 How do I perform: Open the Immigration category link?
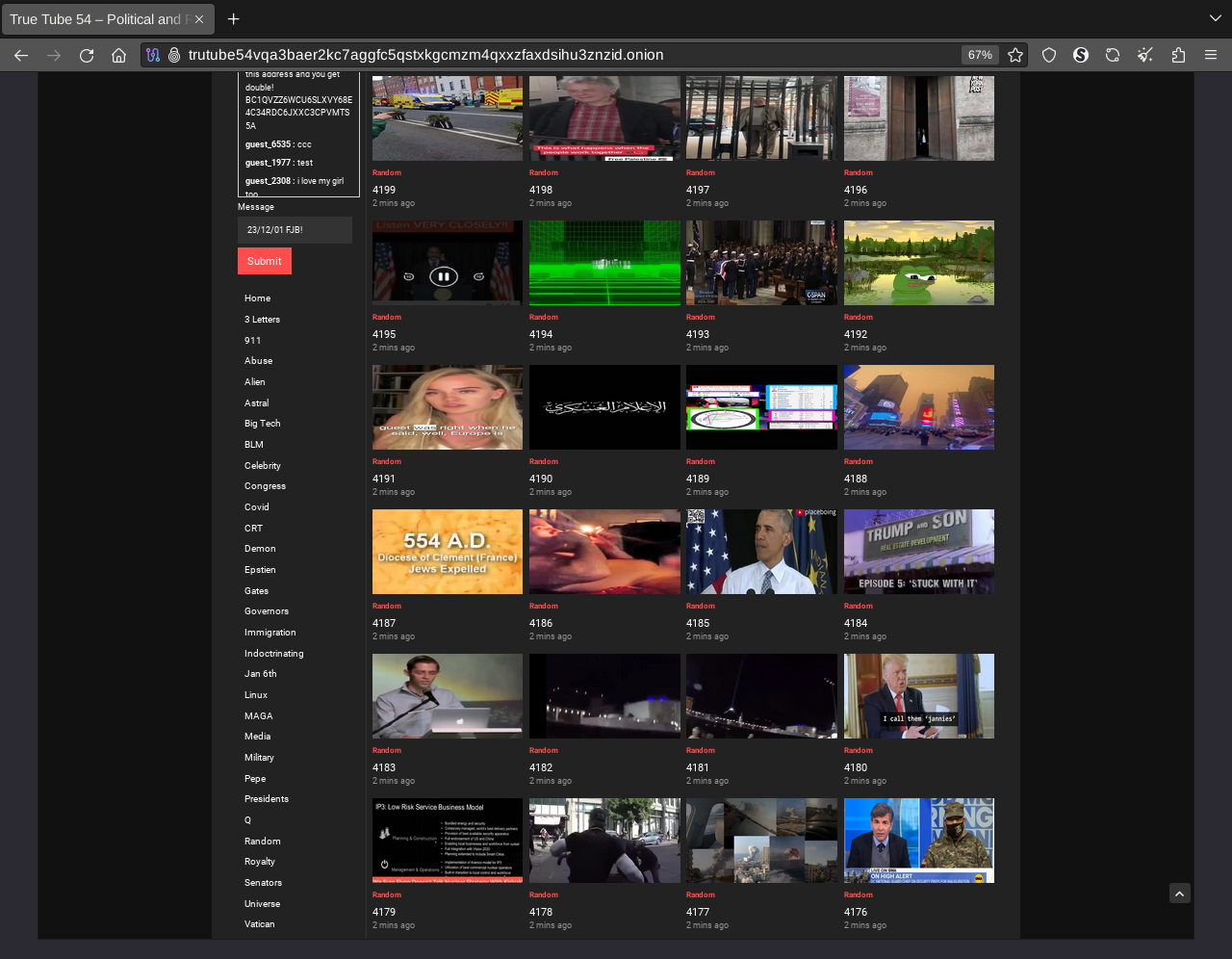(x=270, y=633)
